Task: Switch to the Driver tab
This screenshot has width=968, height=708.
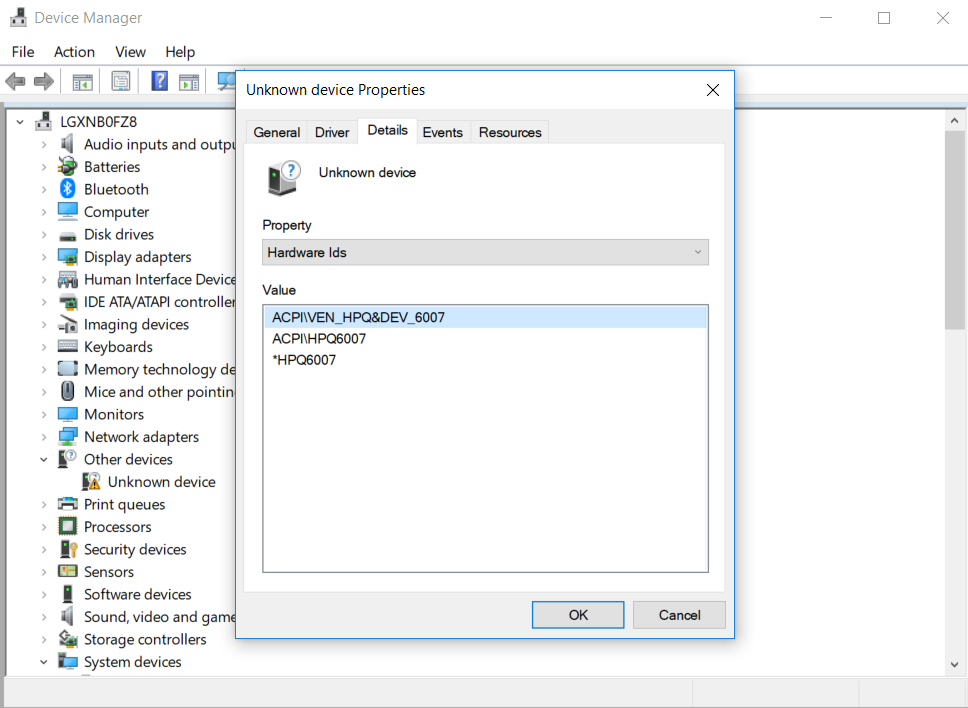Action: click(332, 132)
